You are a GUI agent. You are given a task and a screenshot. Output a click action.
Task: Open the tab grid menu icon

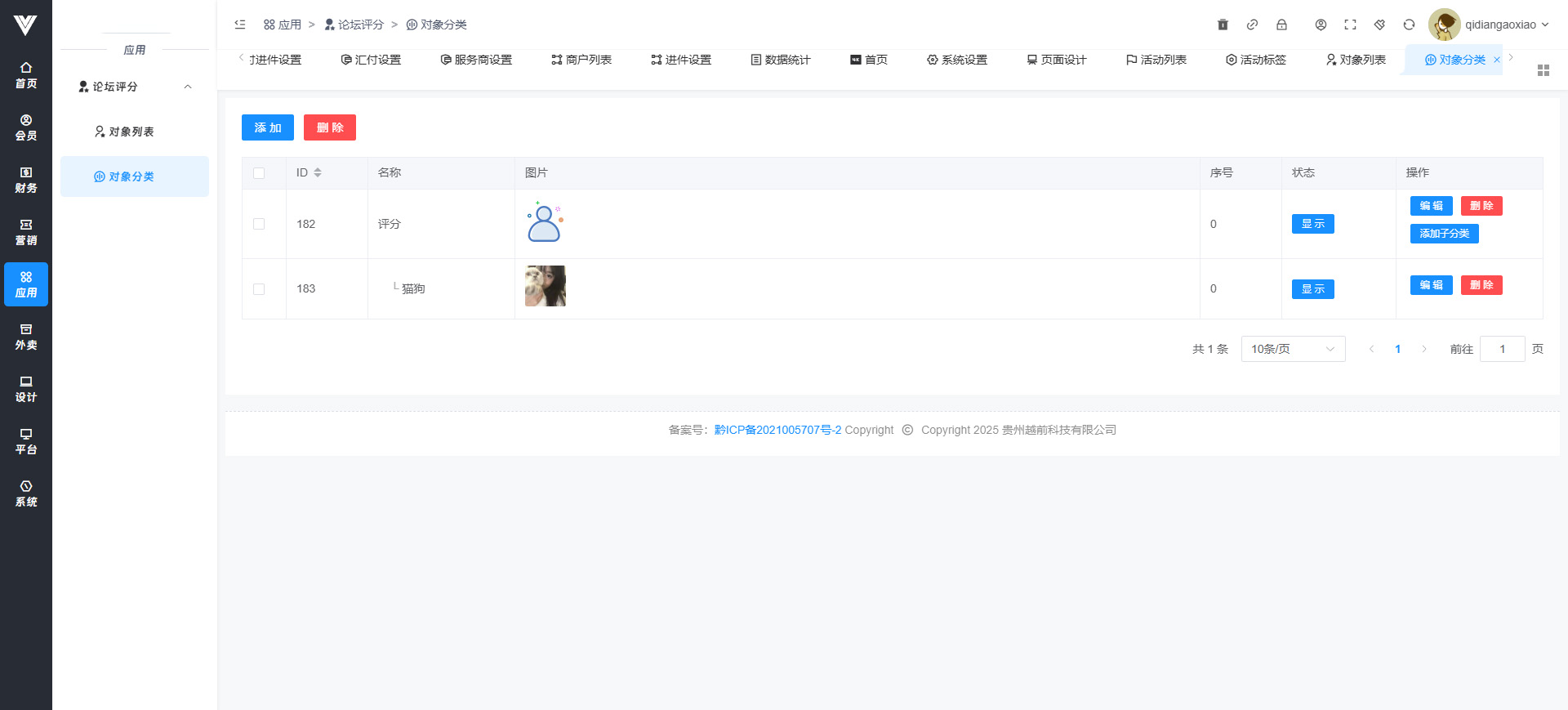tap(1543, 70)
